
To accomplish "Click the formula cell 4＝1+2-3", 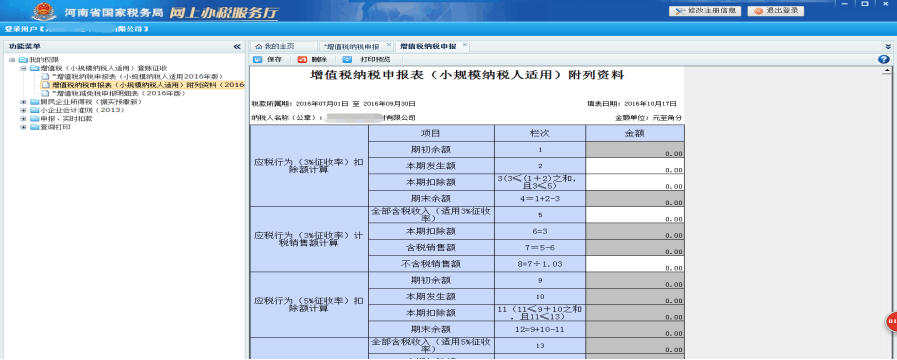I will 540,199.
